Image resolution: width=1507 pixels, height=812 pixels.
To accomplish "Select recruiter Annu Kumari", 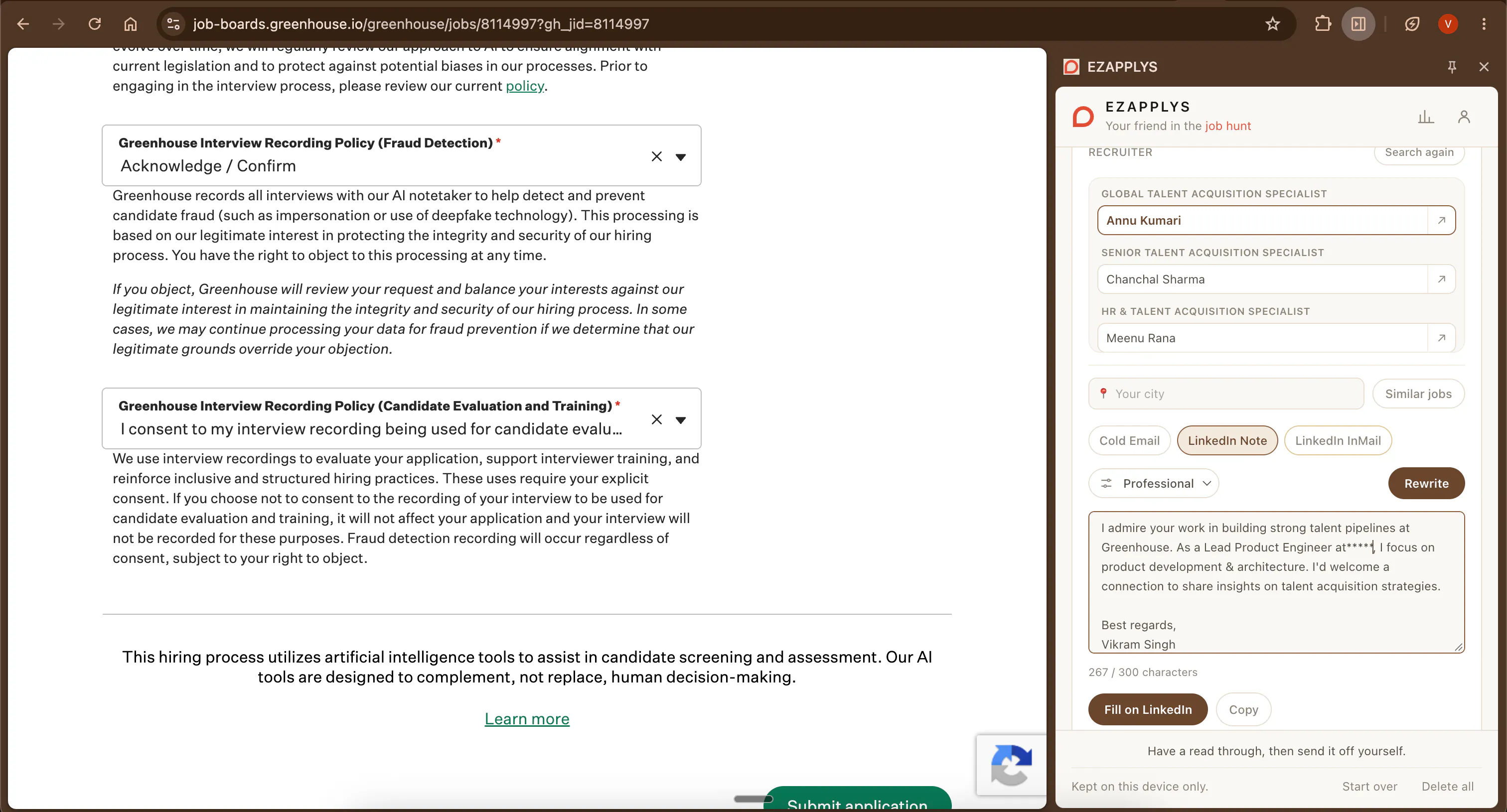I will point(1262,220).
